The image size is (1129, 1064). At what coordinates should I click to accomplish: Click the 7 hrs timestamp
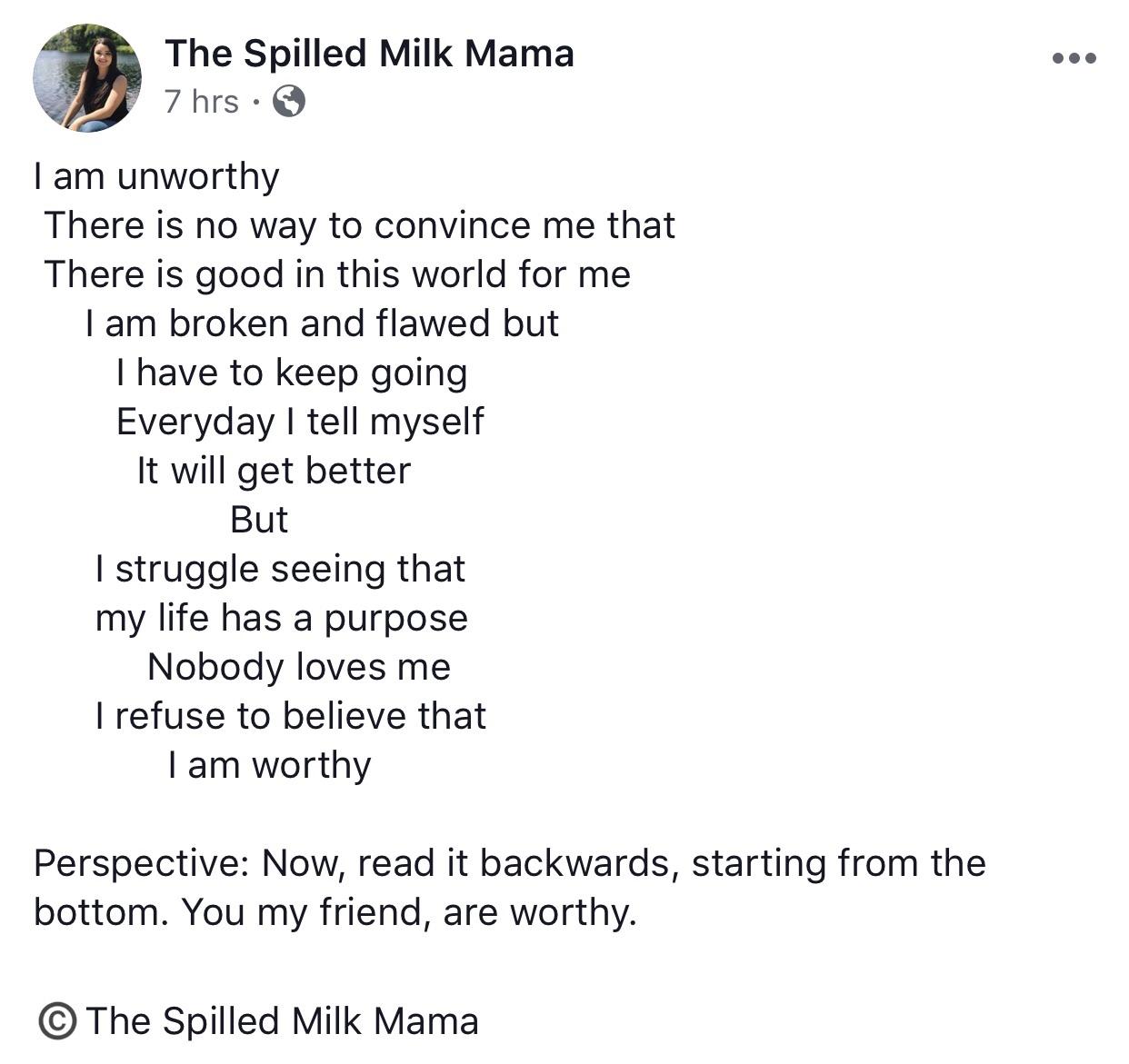coord(202,101)
